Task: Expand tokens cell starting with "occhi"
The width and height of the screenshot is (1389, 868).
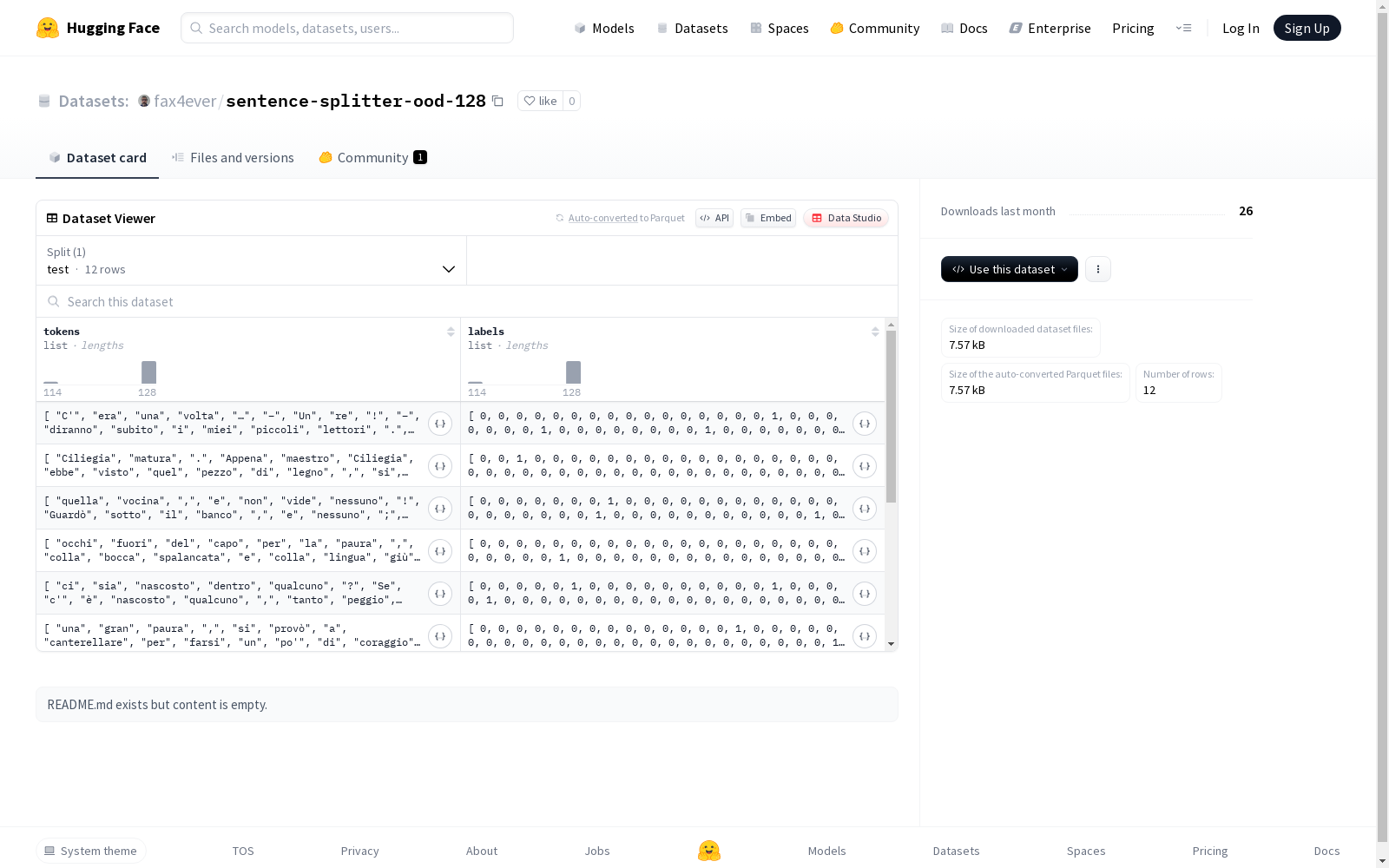Action: (x=440, y=551)
